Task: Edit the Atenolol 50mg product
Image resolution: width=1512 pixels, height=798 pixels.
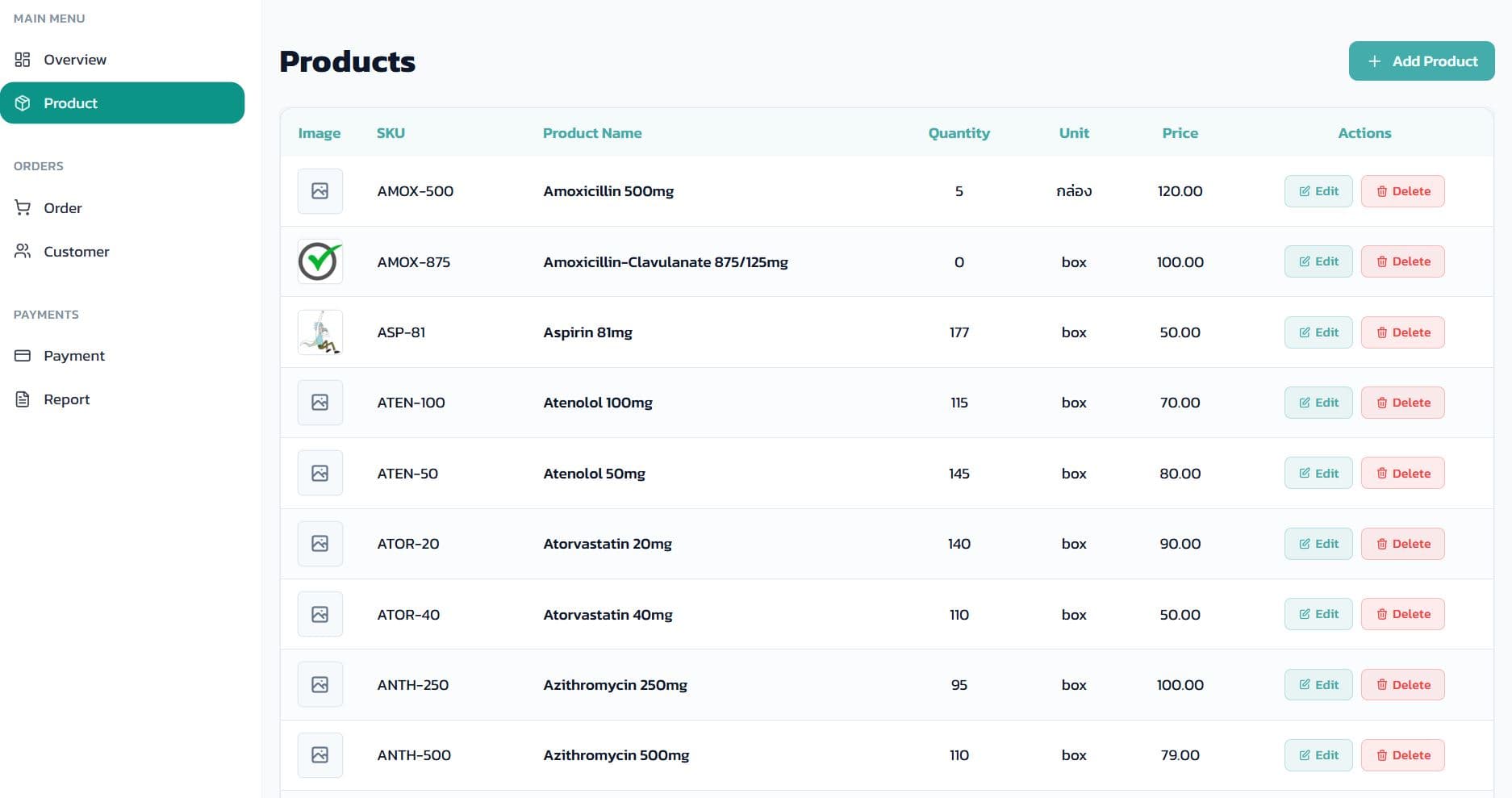Action: tap(1318, 473)
